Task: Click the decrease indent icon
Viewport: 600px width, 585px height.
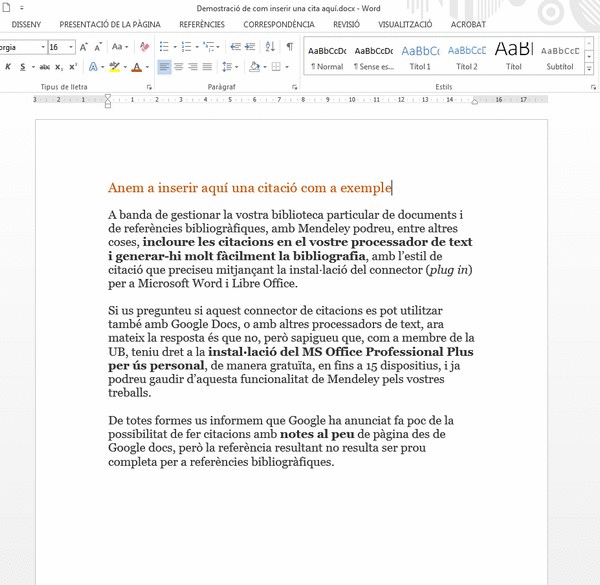Action: tap(235, 47)
